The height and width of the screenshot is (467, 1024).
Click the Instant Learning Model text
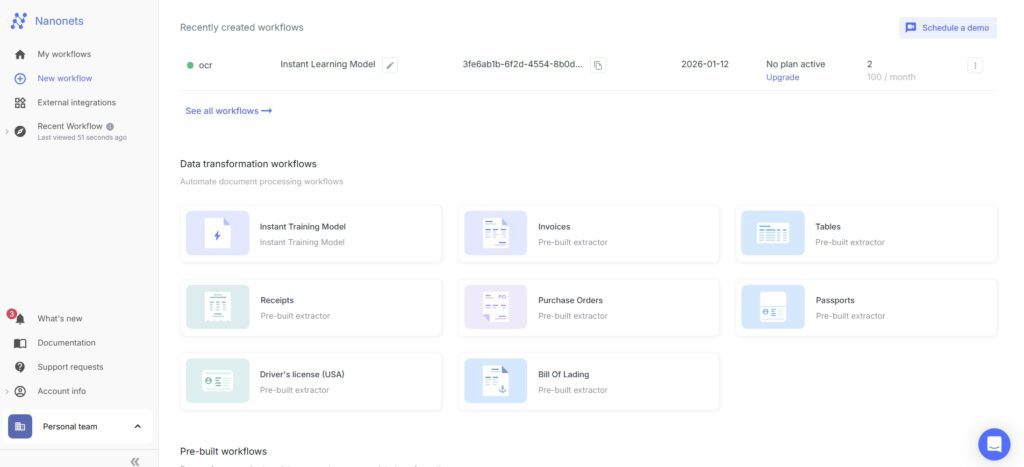coord(328,64)
